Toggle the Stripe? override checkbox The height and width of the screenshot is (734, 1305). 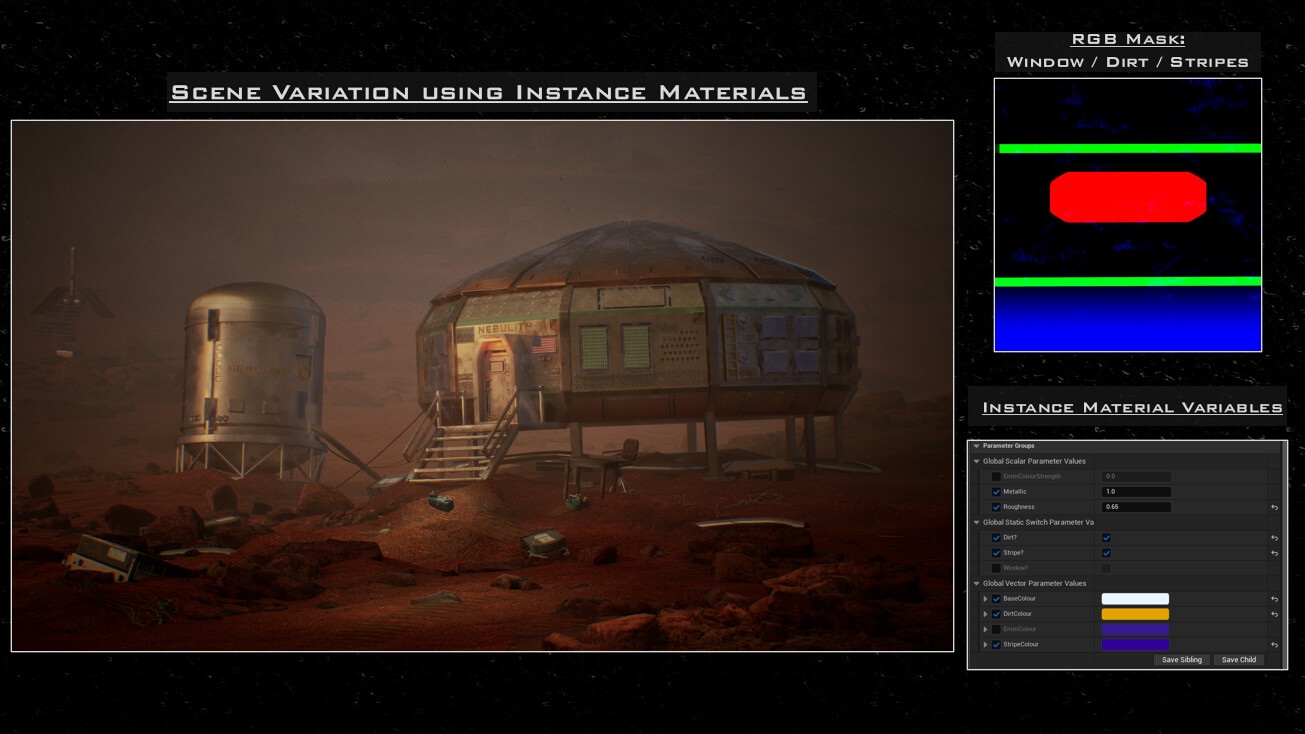coord(996,553)
